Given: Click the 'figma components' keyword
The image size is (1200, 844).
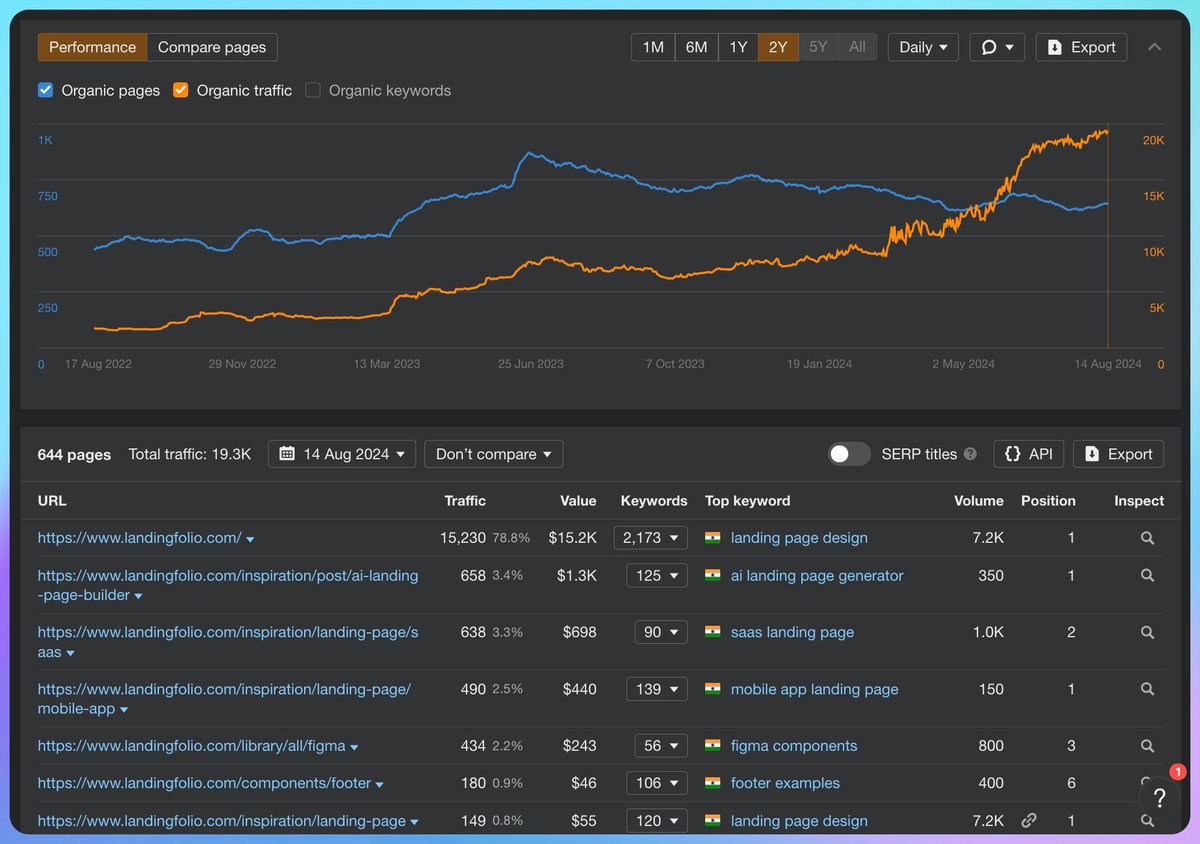Looking at the screenshot, I should (x=794, y=746).
